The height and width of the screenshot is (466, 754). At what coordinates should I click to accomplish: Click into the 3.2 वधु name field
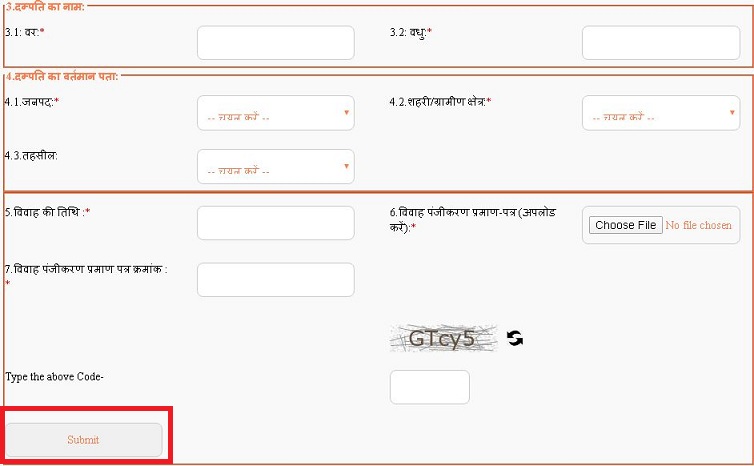pyautogui.click(x=660, y=43)
